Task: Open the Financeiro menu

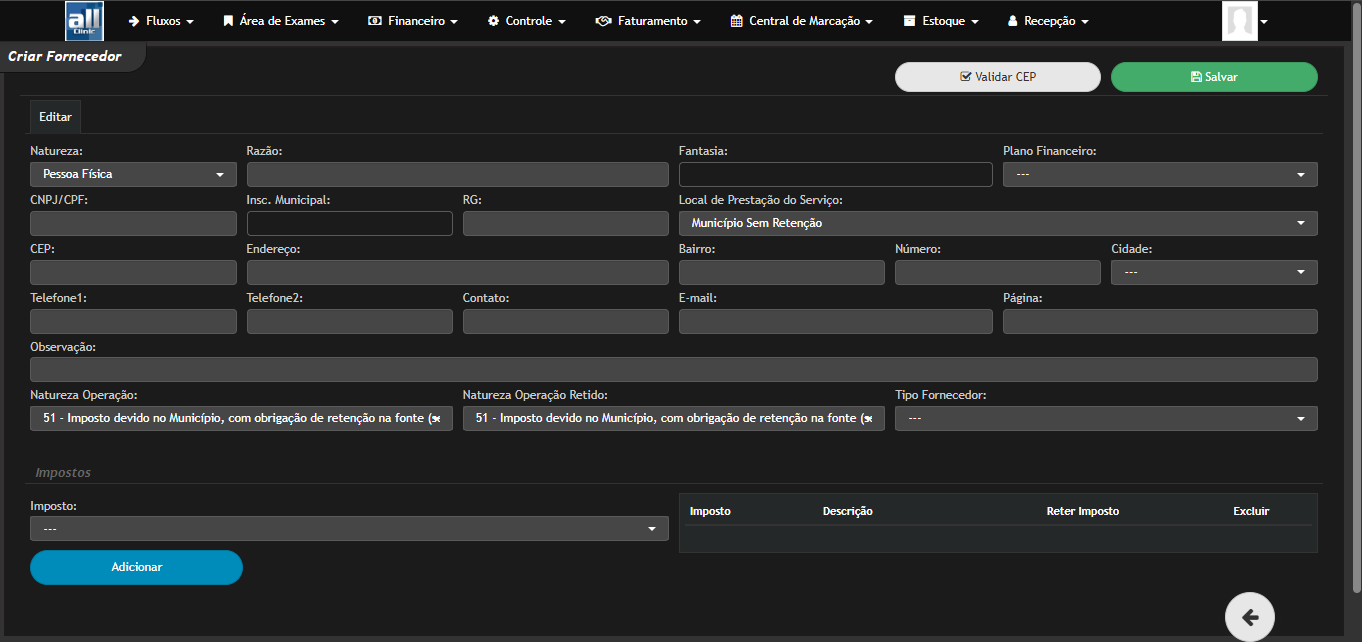Action: point(412,21)
